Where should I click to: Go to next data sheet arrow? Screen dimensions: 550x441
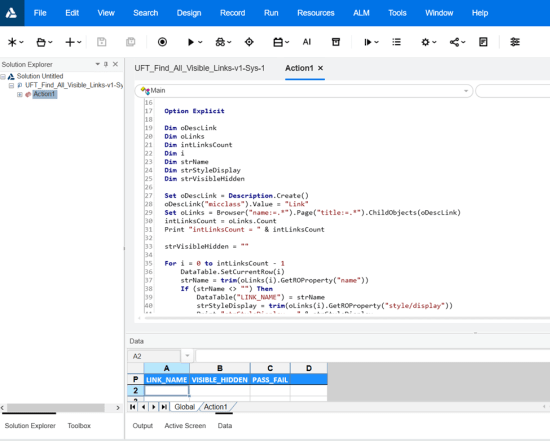[x=154, y=407]
